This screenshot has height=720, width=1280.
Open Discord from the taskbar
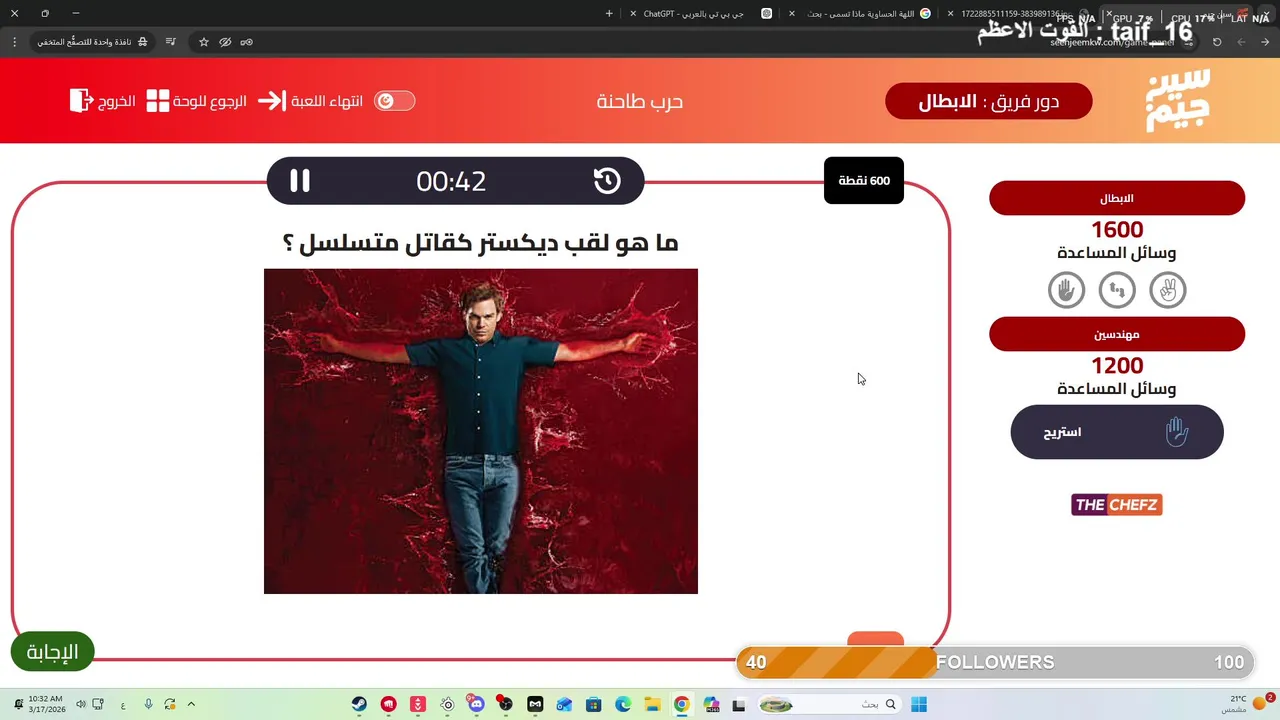click(476, 705)
